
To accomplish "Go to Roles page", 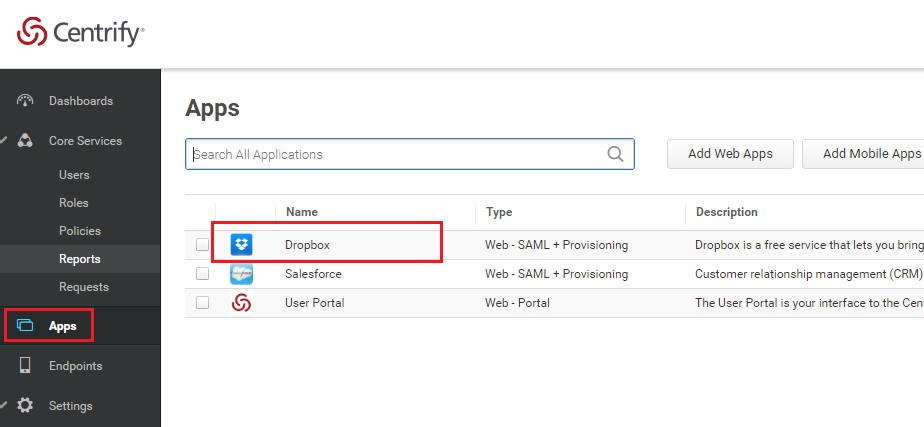I will pyautogui.click(x=74, y=203).
